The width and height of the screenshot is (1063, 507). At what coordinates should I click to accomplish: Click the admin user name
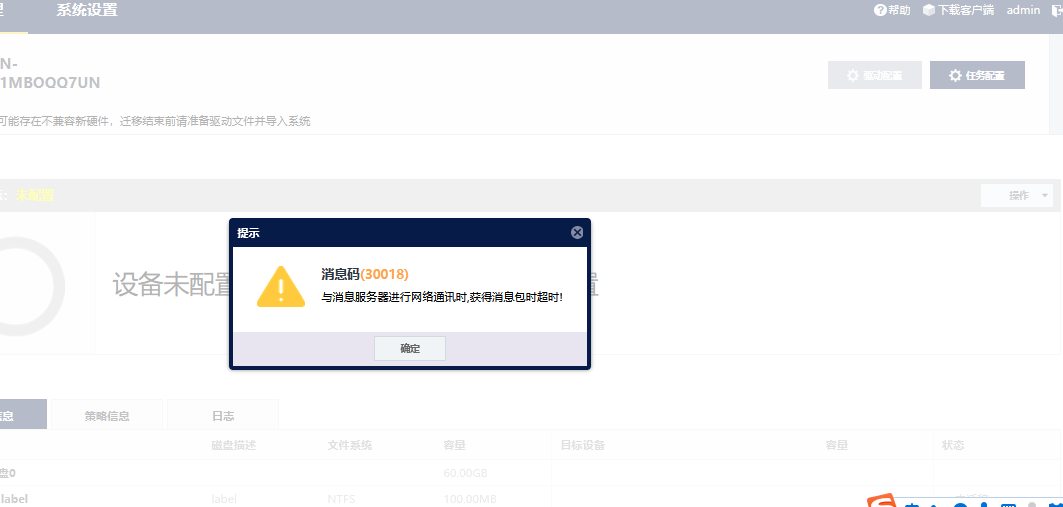[x=1023, y=10]
